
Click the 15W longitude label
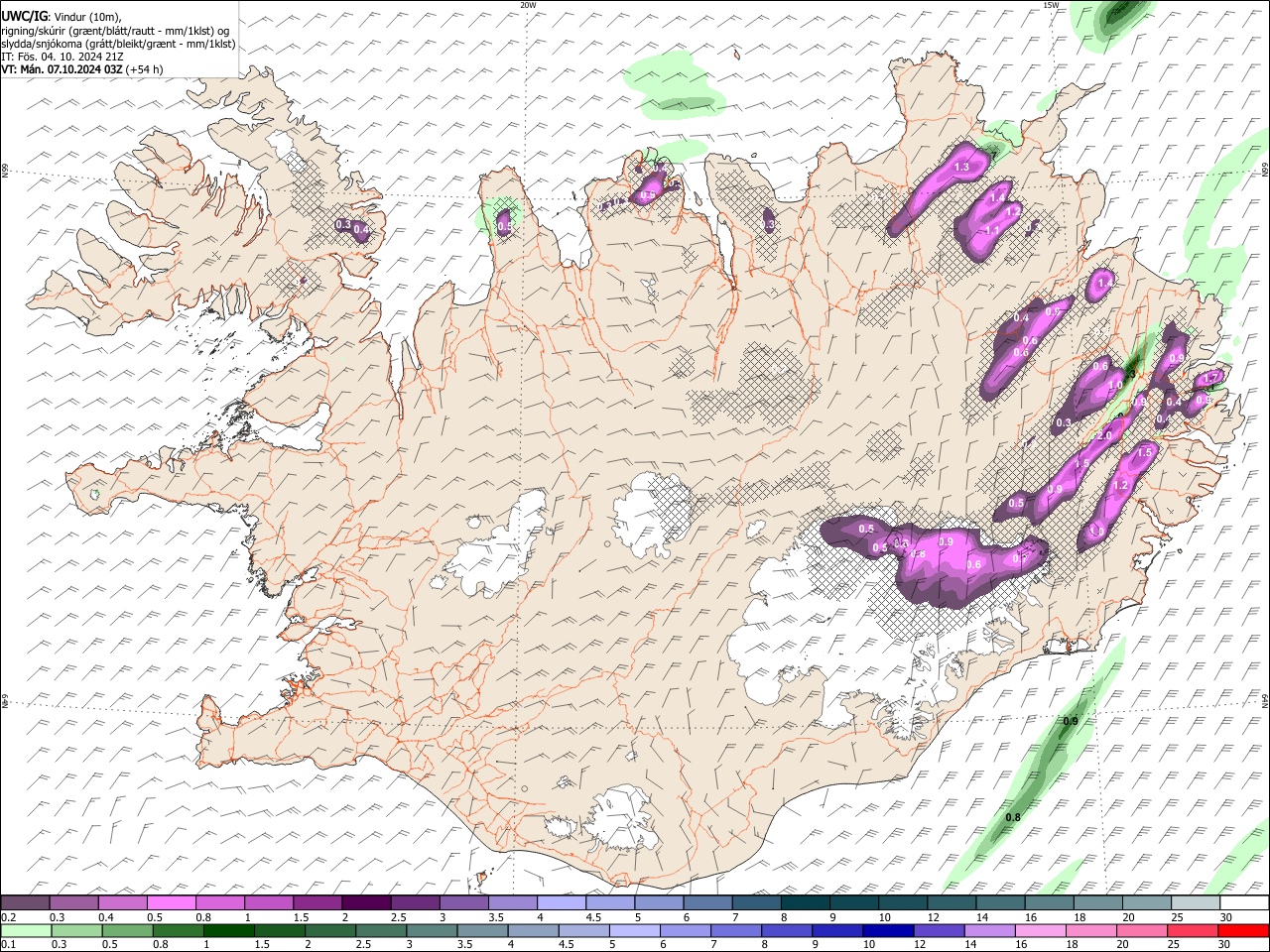(1051, 5)
